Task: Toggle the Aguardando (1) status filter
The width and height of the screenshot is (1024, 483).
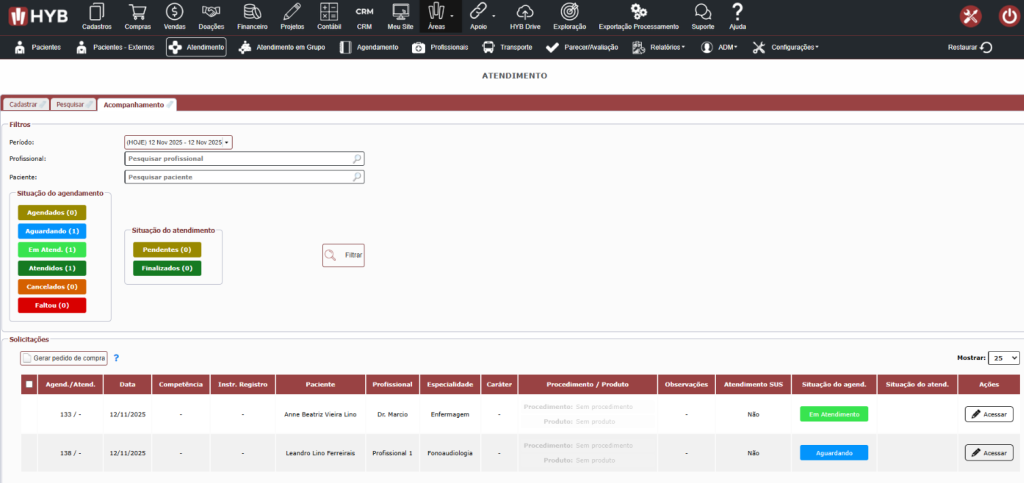Action: [52, 231]
